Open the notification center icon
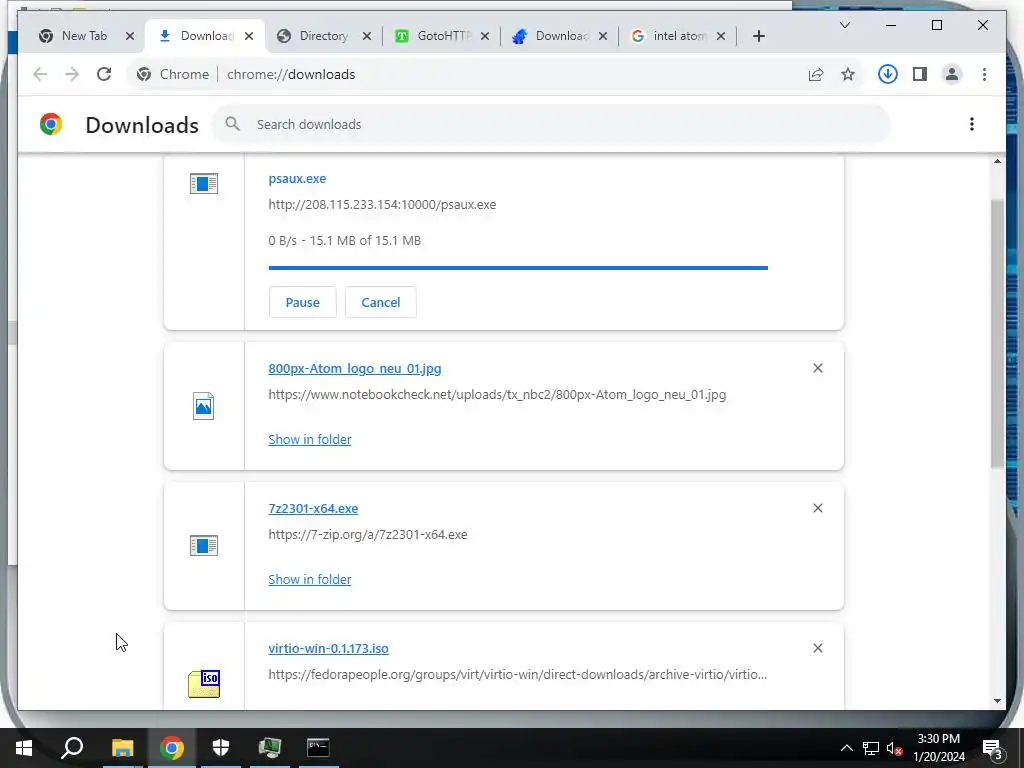 [992, 748]
